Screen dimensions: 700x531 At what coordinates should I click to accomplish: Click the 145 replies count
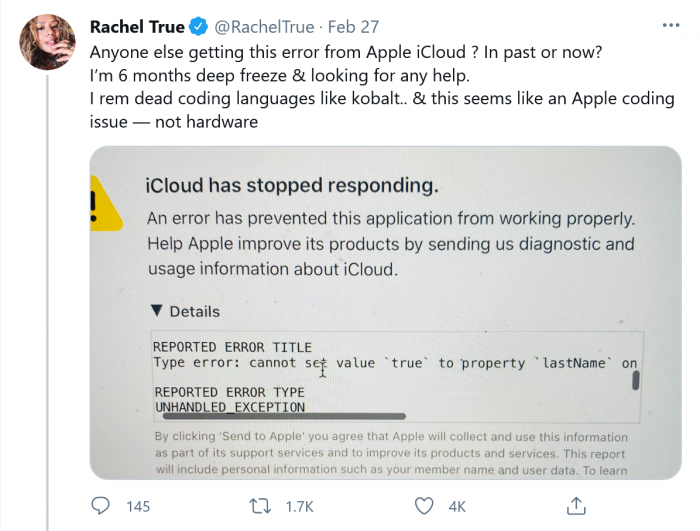pyautogui.click(x=138, y=506)
